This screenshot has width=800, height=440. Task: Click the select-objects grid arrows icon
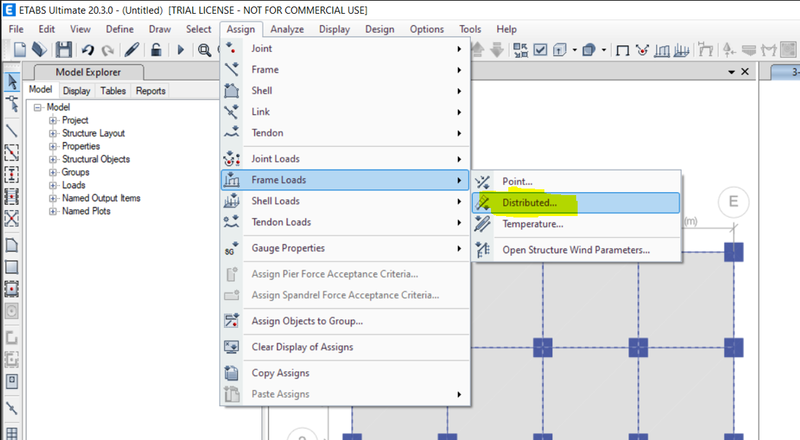520,50
